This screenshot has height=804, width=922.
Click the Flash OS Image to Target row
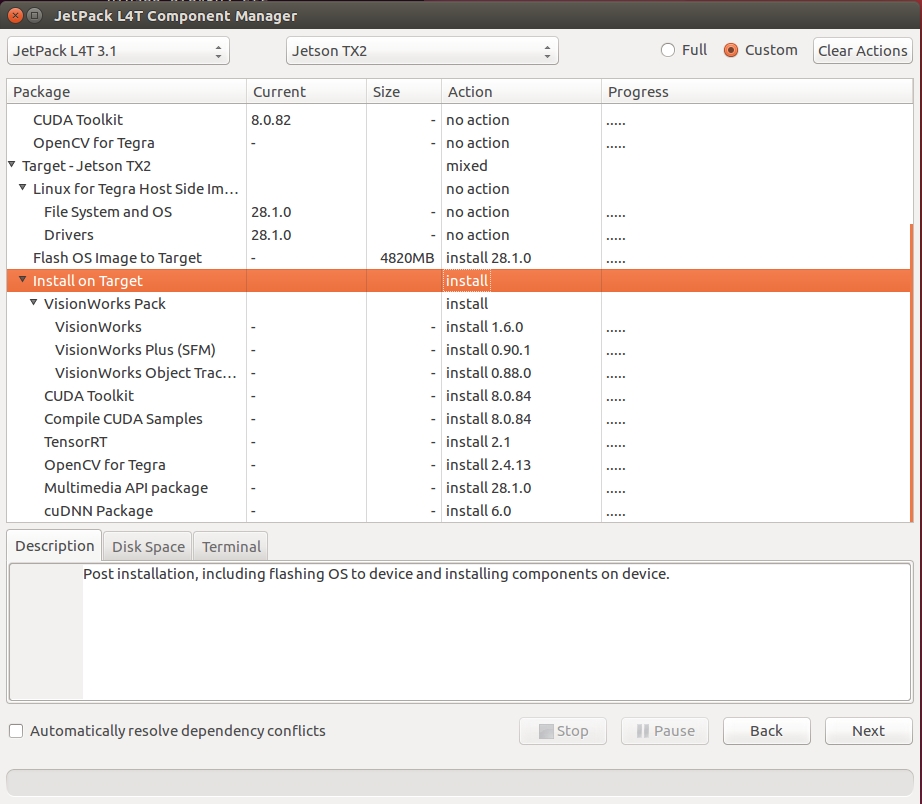(x=117, y=258)
